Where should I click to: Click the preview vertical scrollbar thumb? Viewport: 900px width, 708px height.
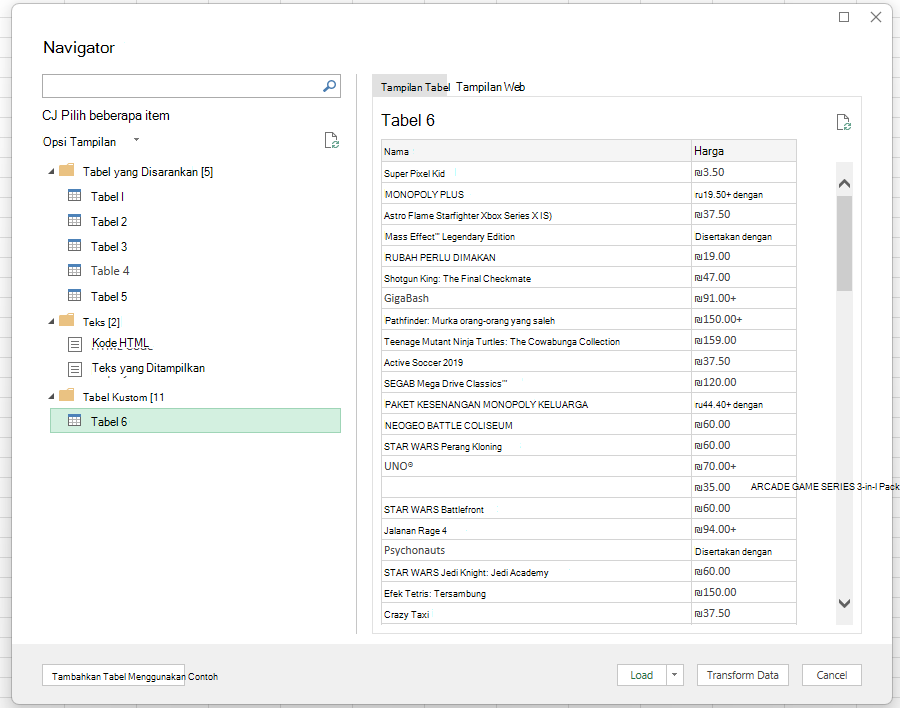coord(844,243)
